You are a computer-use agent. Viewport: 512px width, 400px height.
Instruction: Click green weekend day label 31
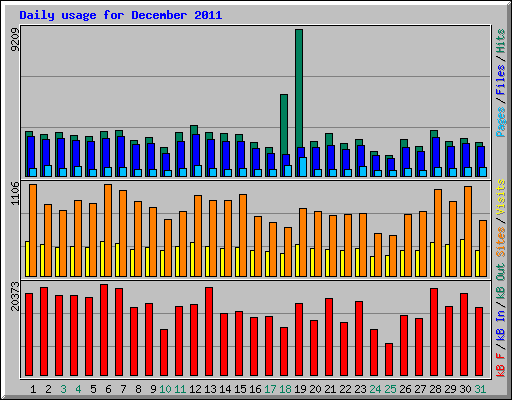pyautogui.click(x=480, y=389)
